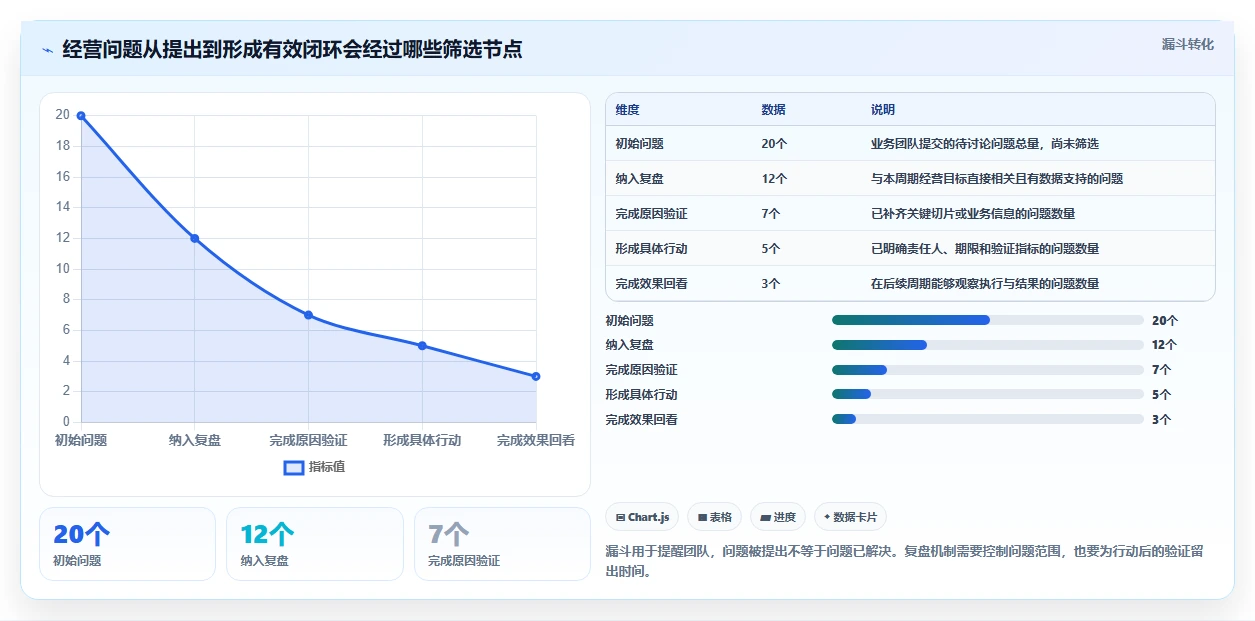1255x621 pixels.
Task: Click description 已补齐关键切片或业务信息的问题数量
Action: coord(973,214)
